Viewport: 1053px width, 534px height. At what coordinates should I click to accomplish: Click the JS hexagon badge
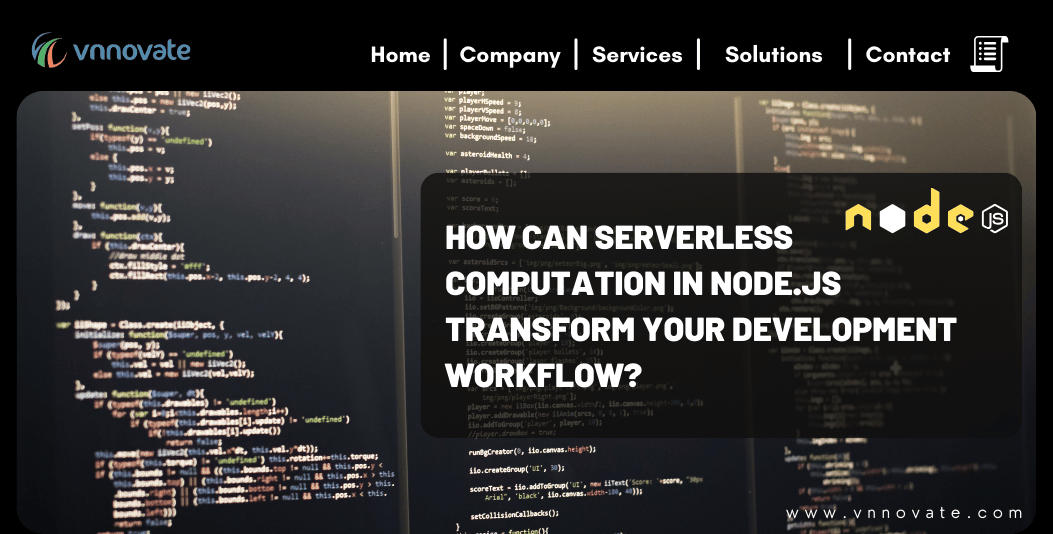point(994,217)
